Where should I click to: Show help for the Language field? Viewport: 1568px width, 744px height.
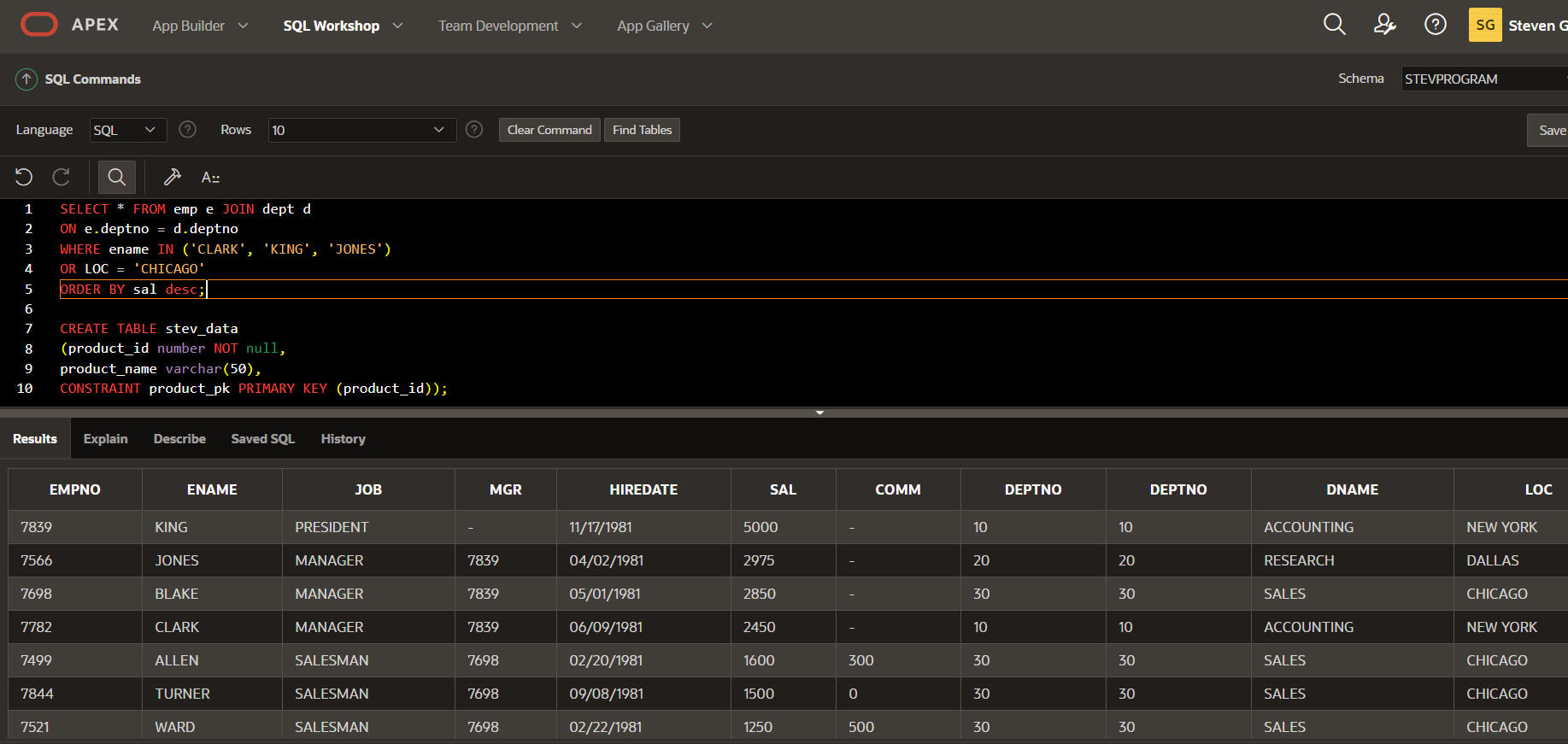pos(187,129)
